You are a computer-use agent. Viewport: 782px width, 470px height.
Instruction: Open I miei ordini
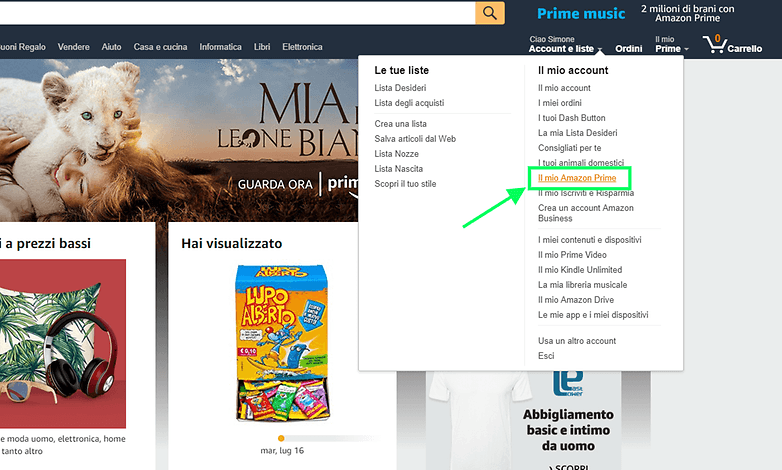[x=560, y=103]
